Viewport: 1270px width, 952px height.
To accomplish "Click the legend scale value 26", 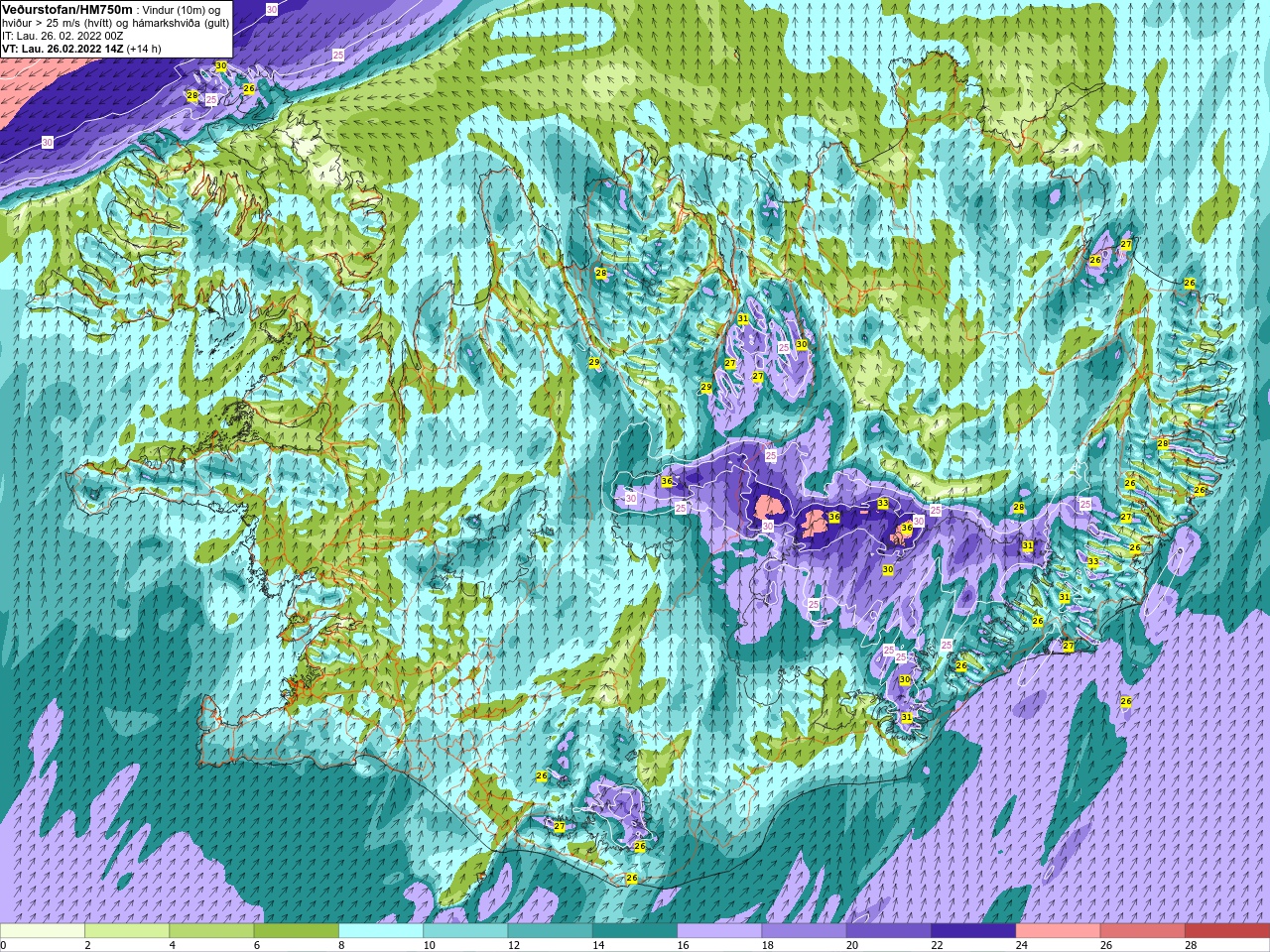I will click(1107, 945).
